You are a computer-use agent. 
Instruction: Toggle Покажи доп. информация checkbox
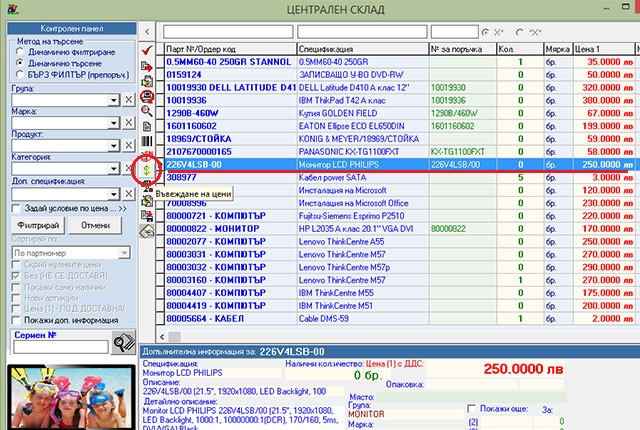pyautogui.click(x=16, y=320)
